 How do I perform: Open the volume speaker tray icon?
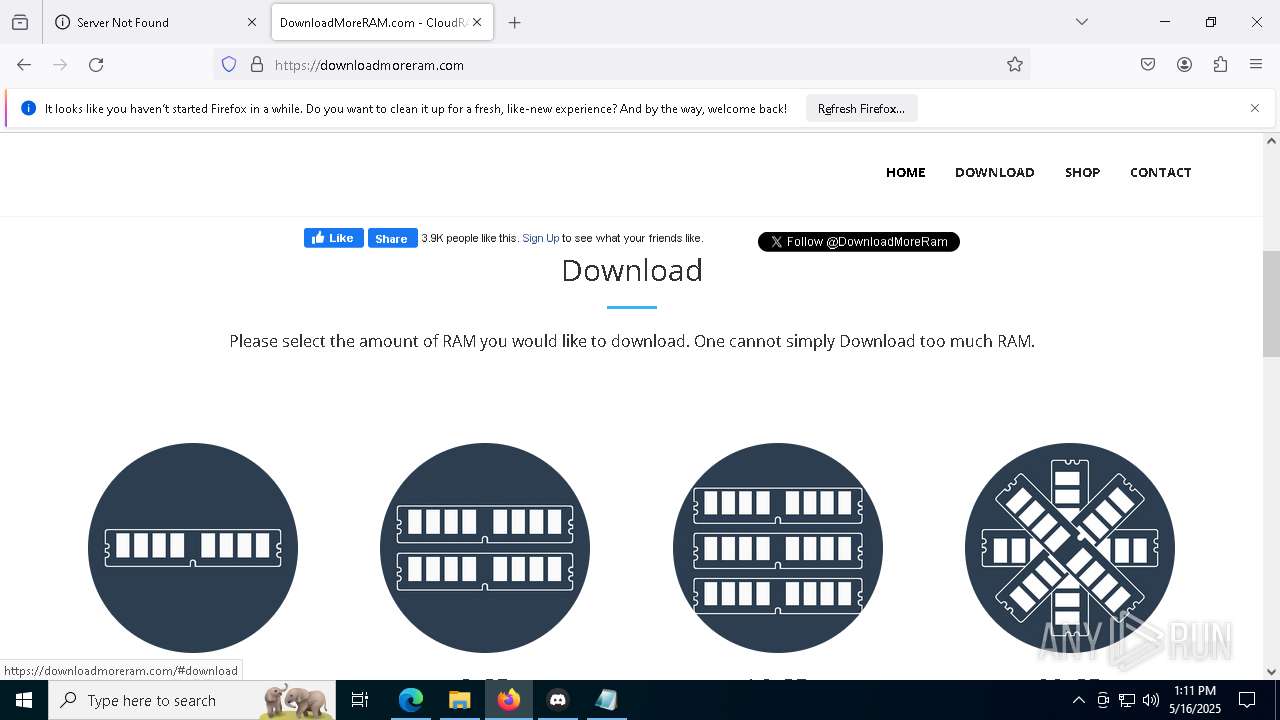coord(1151,700)
